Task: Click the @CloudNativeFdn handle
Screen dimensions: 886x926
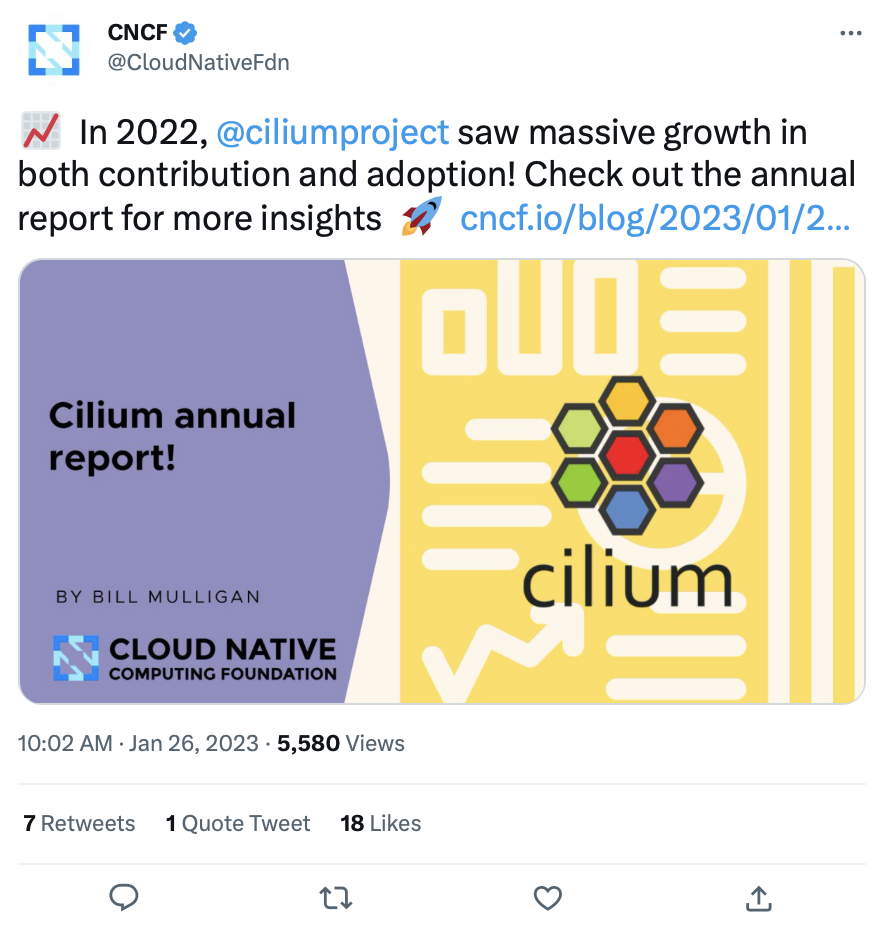Action: click(x=198, y=62)
